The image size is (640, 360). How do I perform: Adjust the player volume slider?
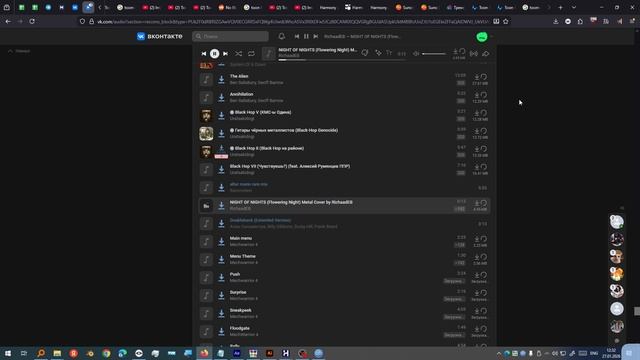coord(434,53)
